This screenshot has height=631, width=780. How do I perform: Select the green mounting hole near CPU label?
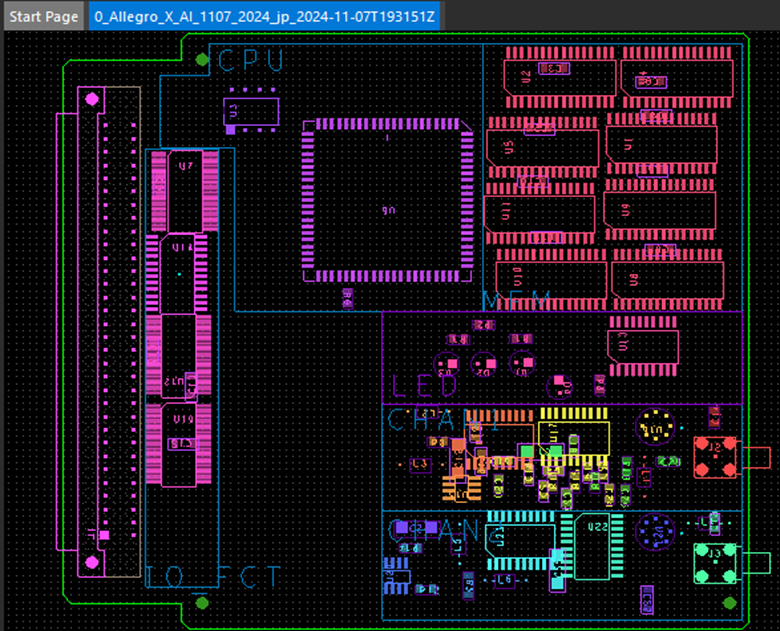coord(203,60)
